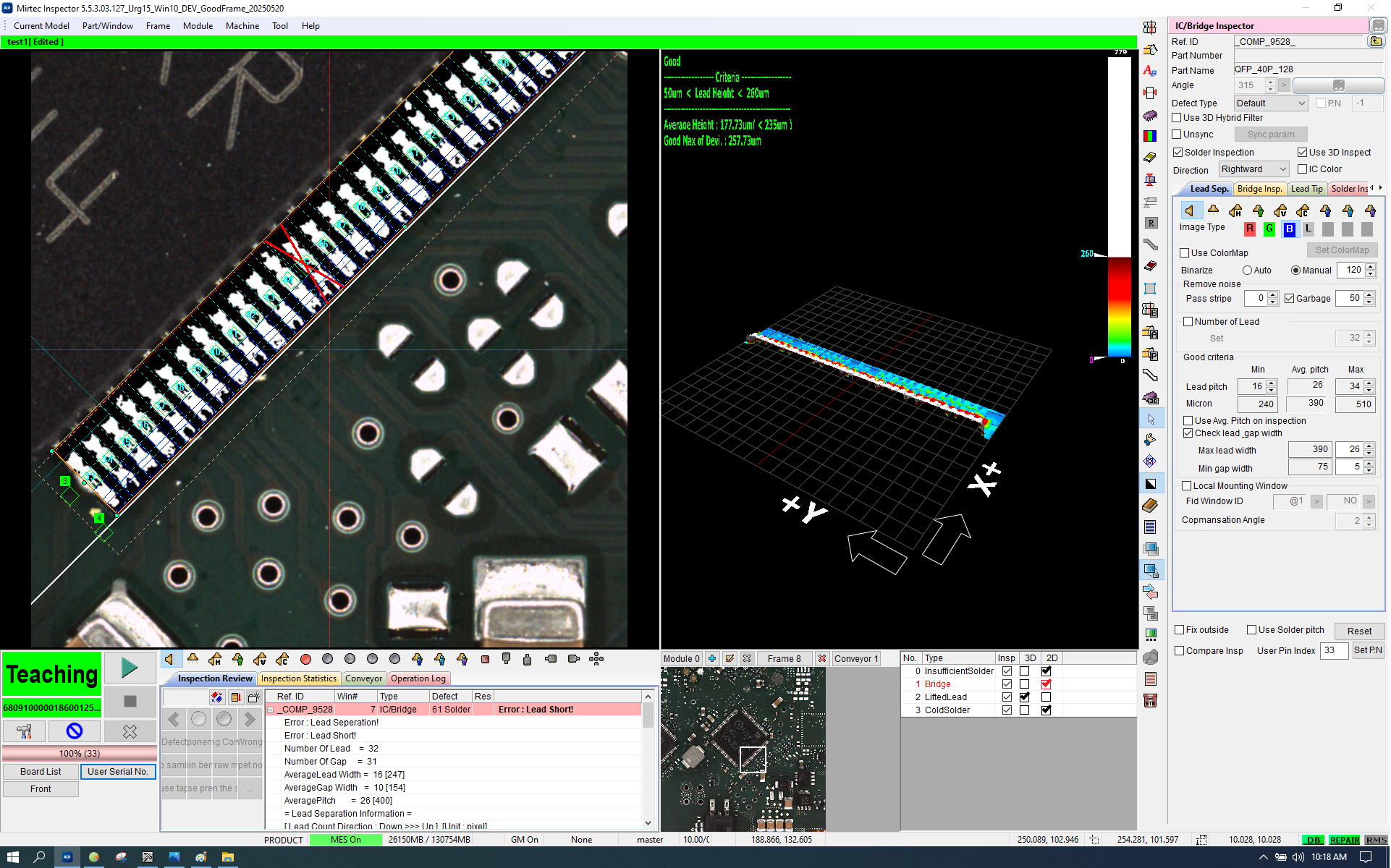Image resolution: width=1391 pixels, height=868 pixels.
Task: Collapse the _COMP_9528 row in Inspection Review
Action: pyautogui.click(x=271, y=710)
